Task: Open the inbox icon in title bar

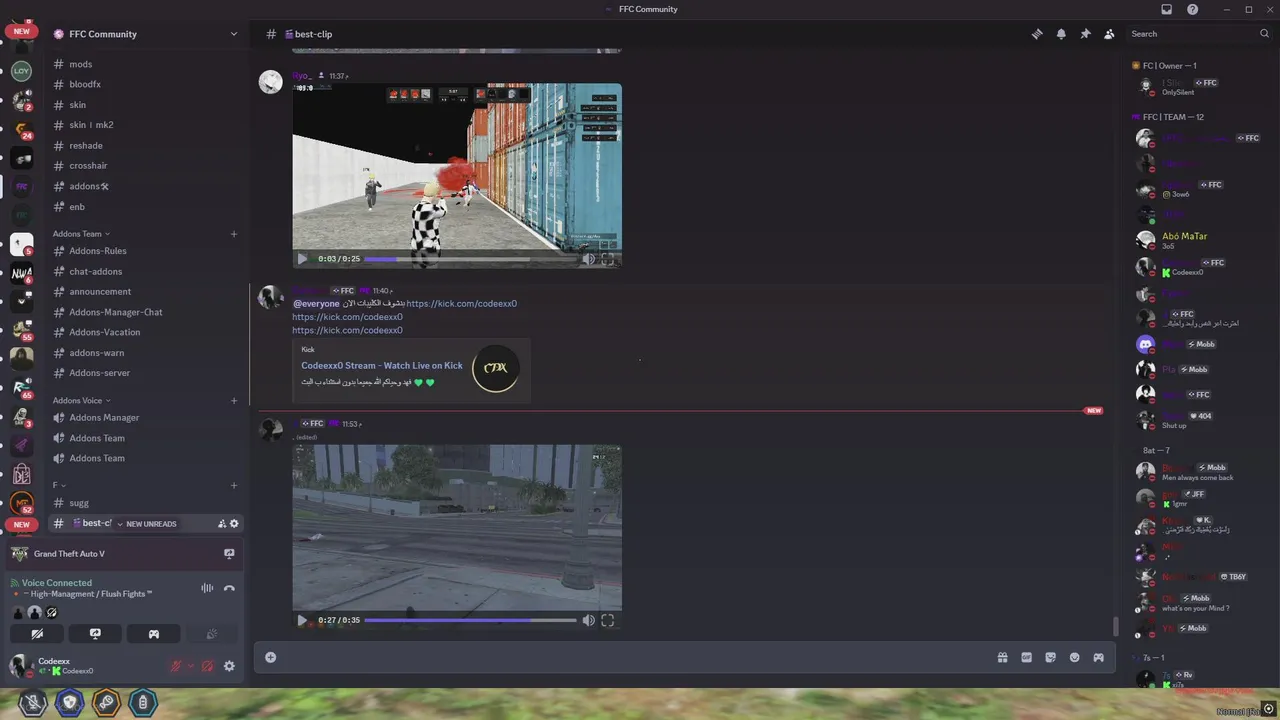Action: tap(1166, 9)
